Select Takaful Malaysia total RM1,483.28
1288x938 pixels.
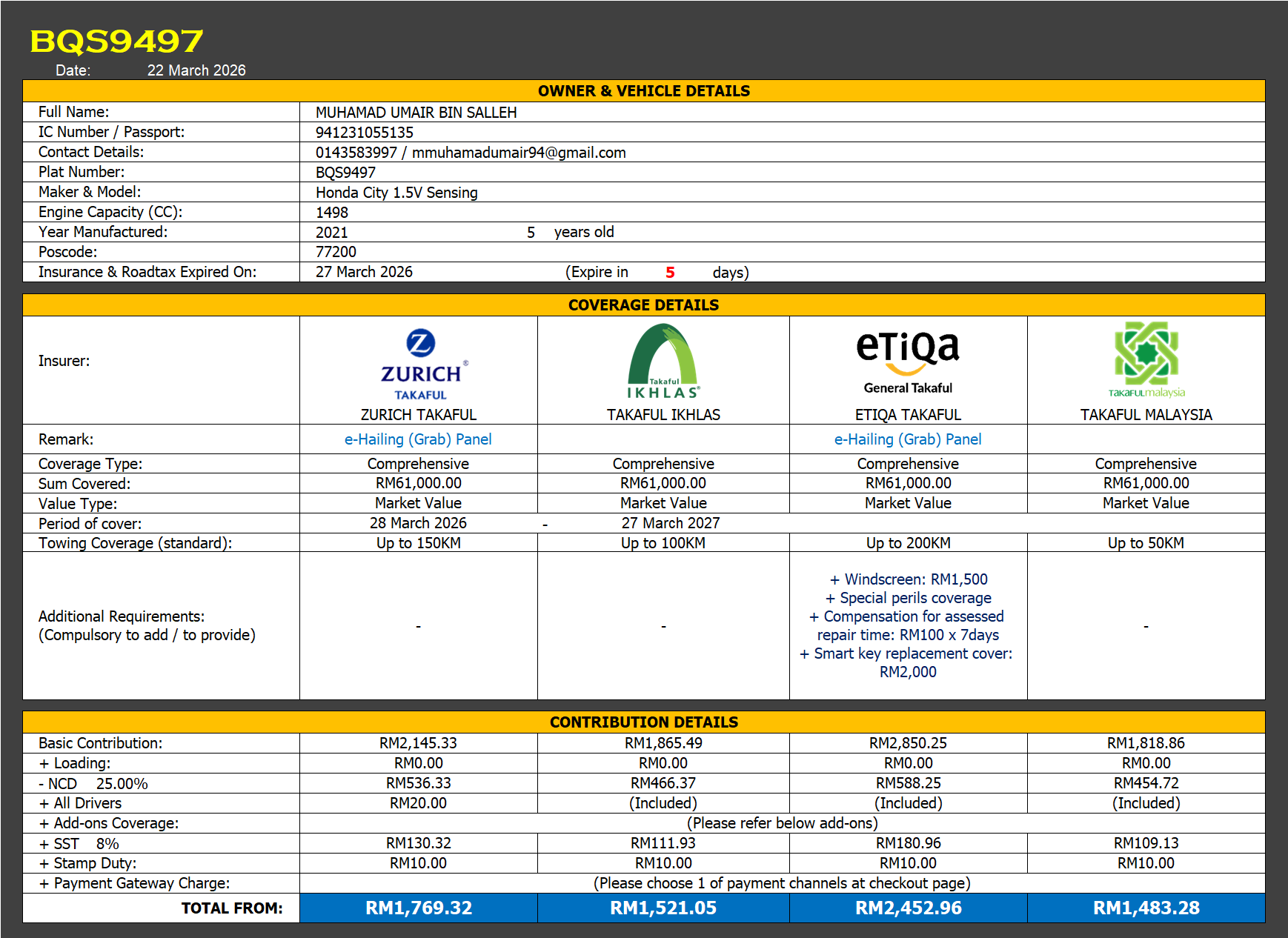[x=1146, y=908]
